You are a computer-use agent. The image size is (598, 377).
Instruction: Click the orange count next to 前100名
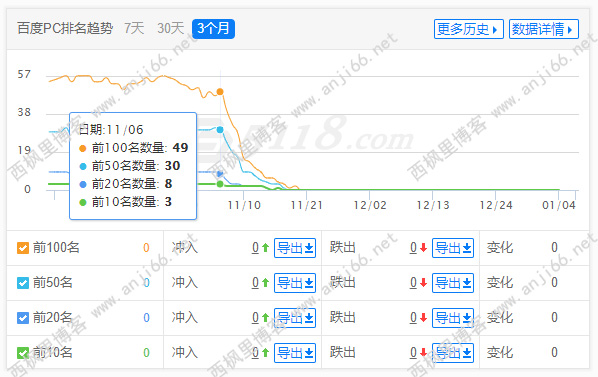(146, 248)
